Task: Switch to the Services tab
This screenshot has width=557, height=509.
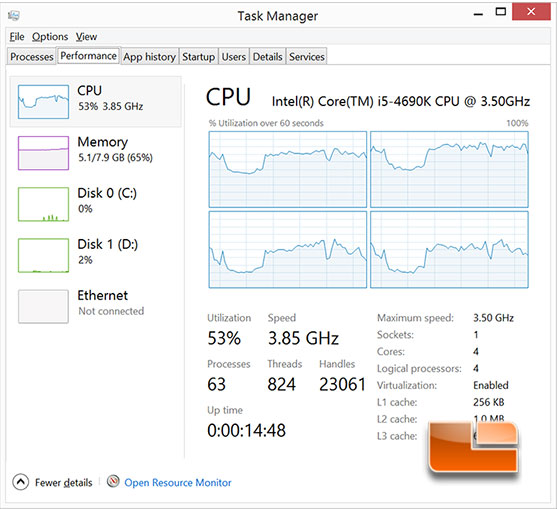Action: 307,56
